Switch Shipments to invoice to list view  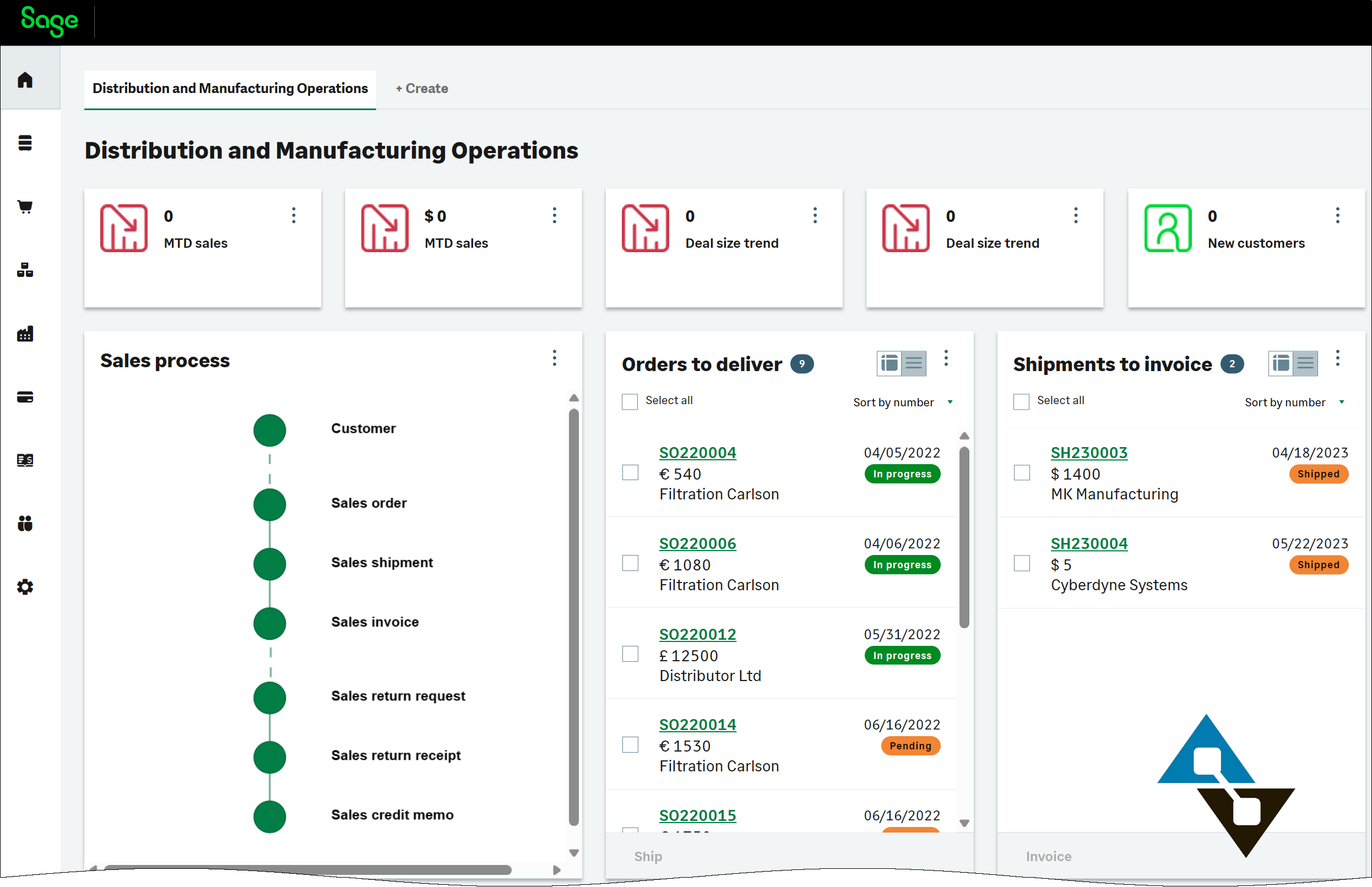pyautogui.click(x=1306, y=363)
